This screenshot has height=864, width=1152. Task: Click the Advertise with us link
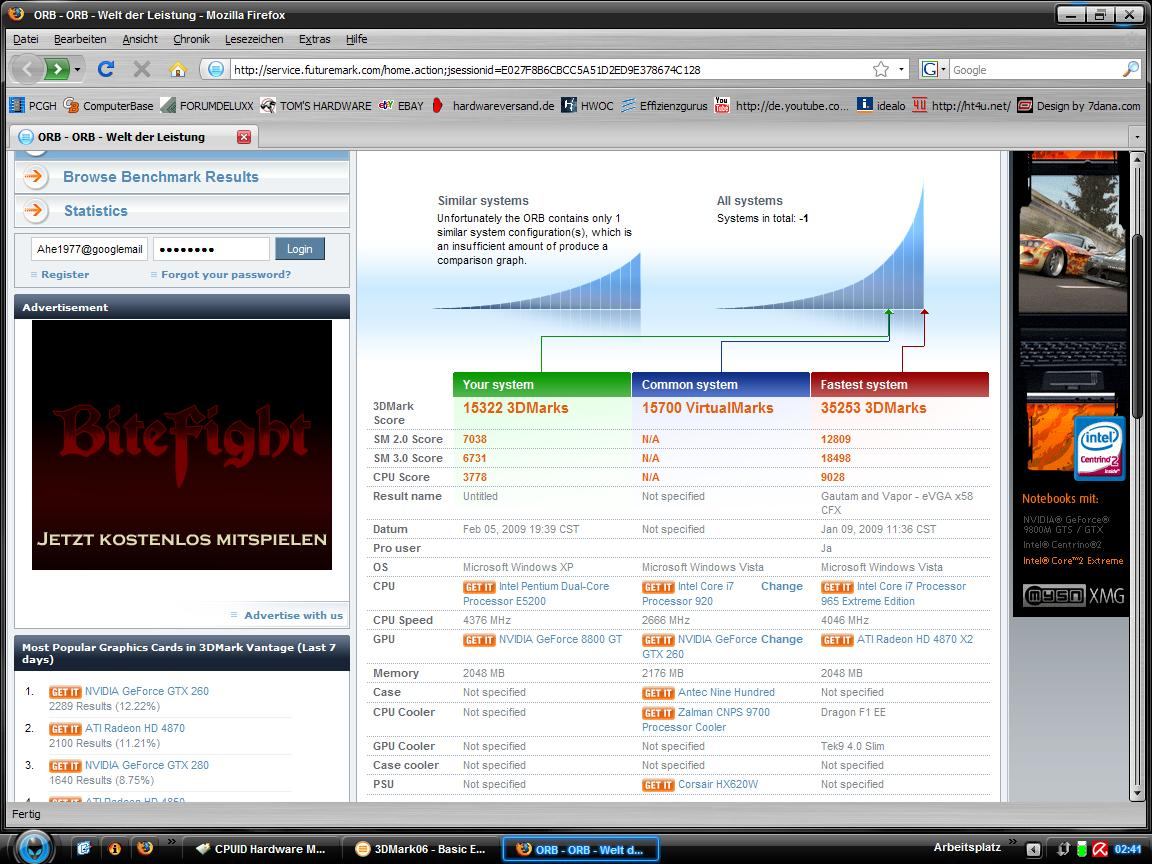point(293,615)
